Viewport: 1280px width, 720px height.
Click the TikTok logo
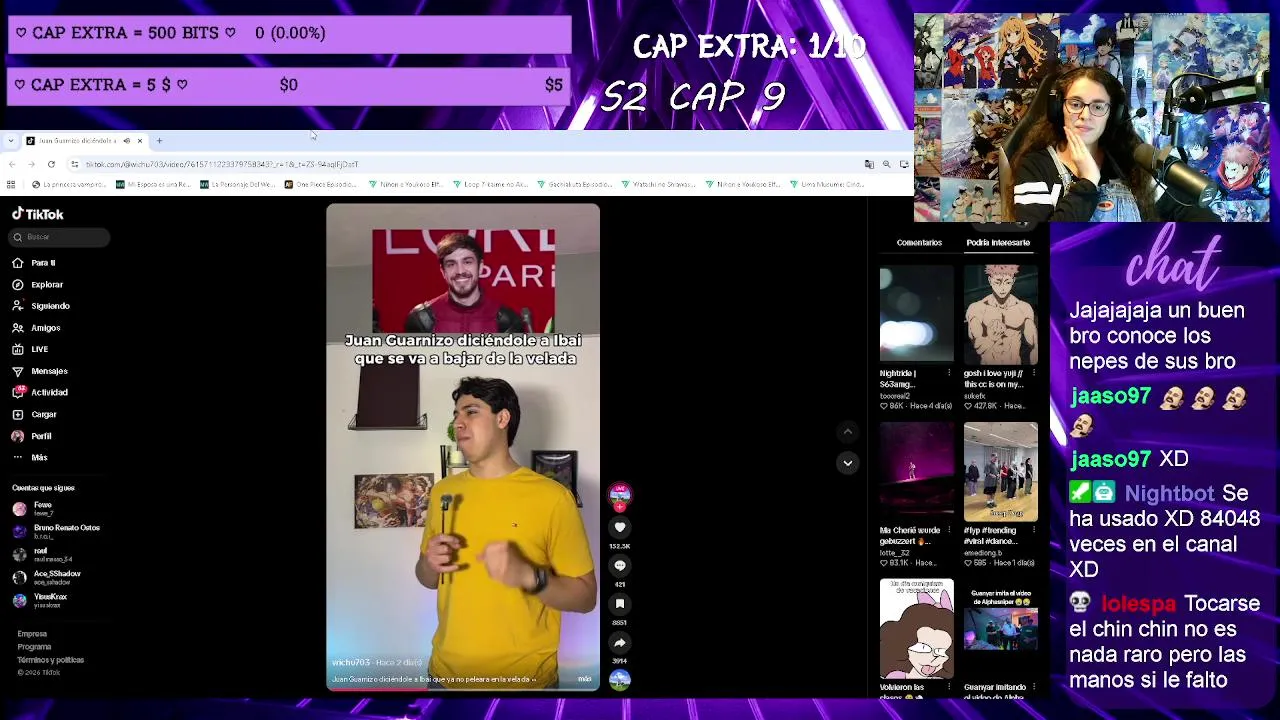(38, 214)
